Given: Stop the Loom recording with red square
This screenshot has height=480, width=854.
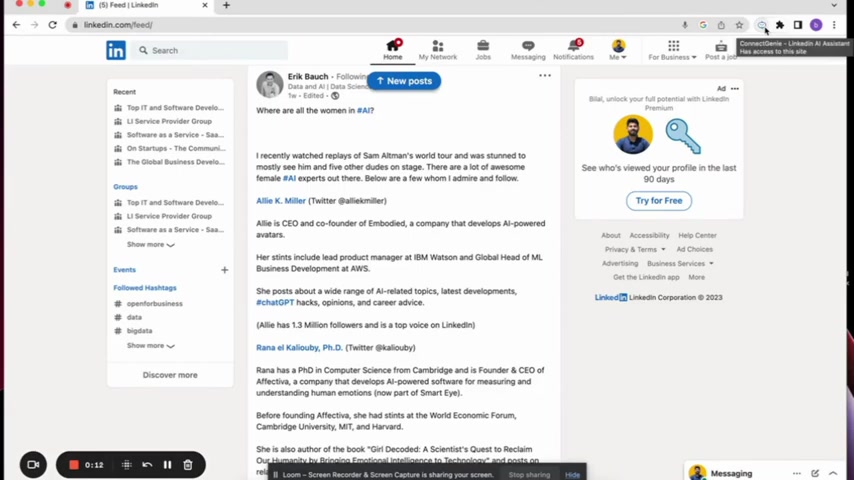Looking at the screenshot, I should coord(74,465).
